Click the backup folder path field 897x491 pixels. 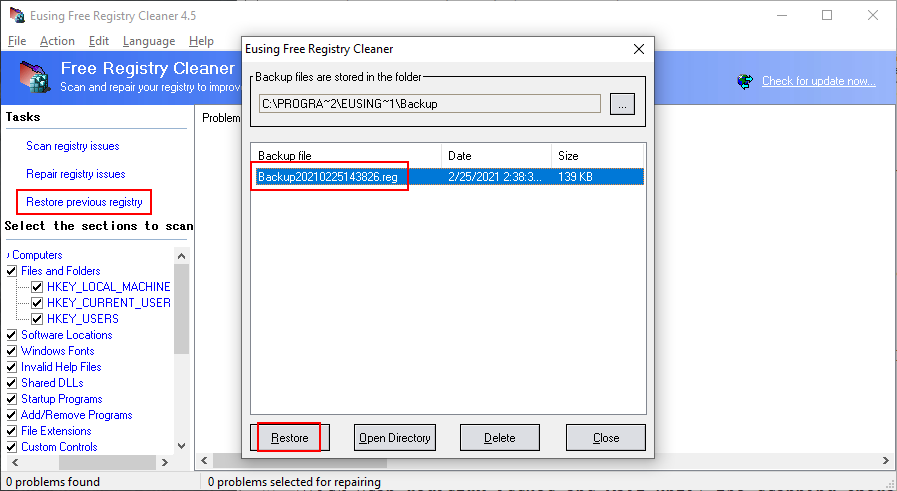tap(430, 104)
